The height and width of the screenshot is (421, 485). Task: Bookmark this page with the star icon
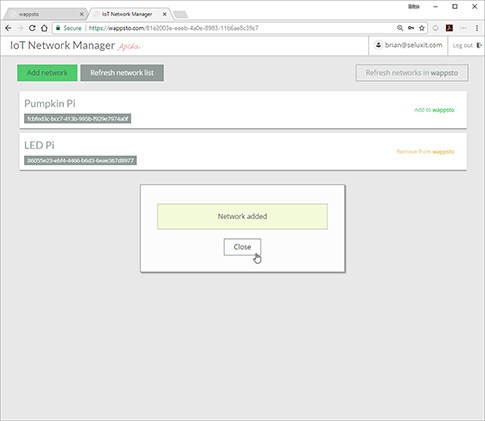point(422,28)
